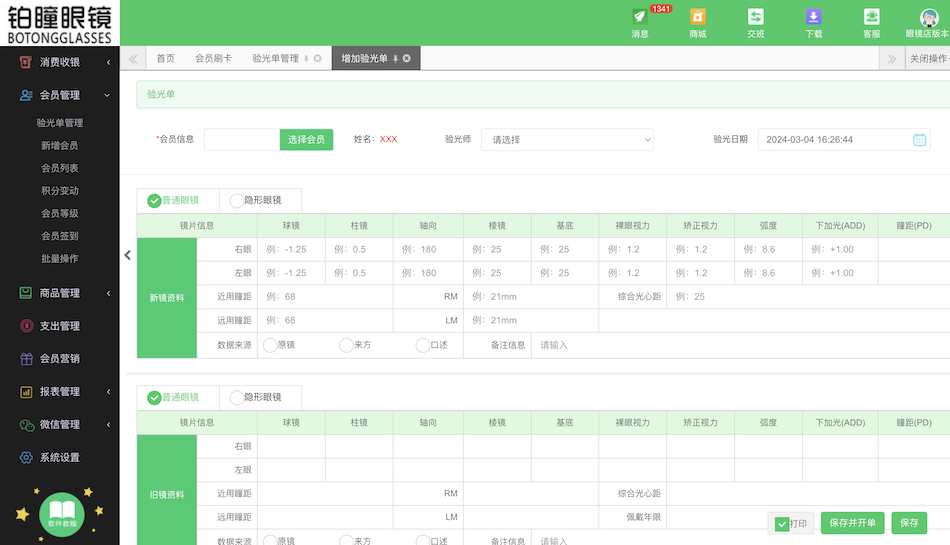Select 来方 radio in 新镜资料 section
The image size is (950, 545).
pos(346,345)
